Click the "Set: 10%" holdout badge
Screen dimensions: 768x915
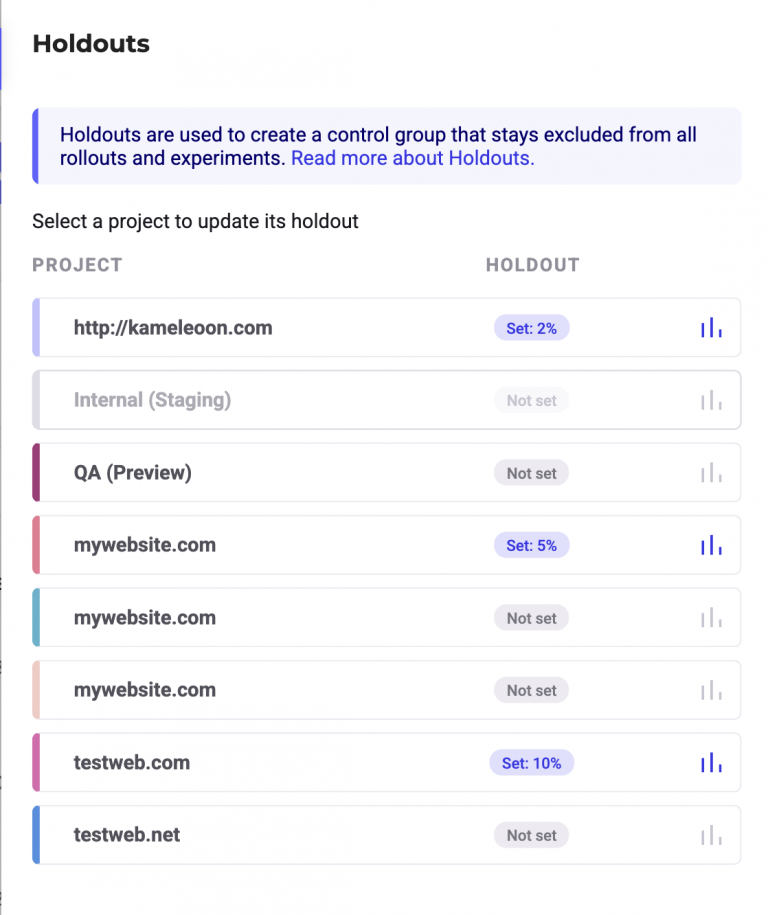531,763
